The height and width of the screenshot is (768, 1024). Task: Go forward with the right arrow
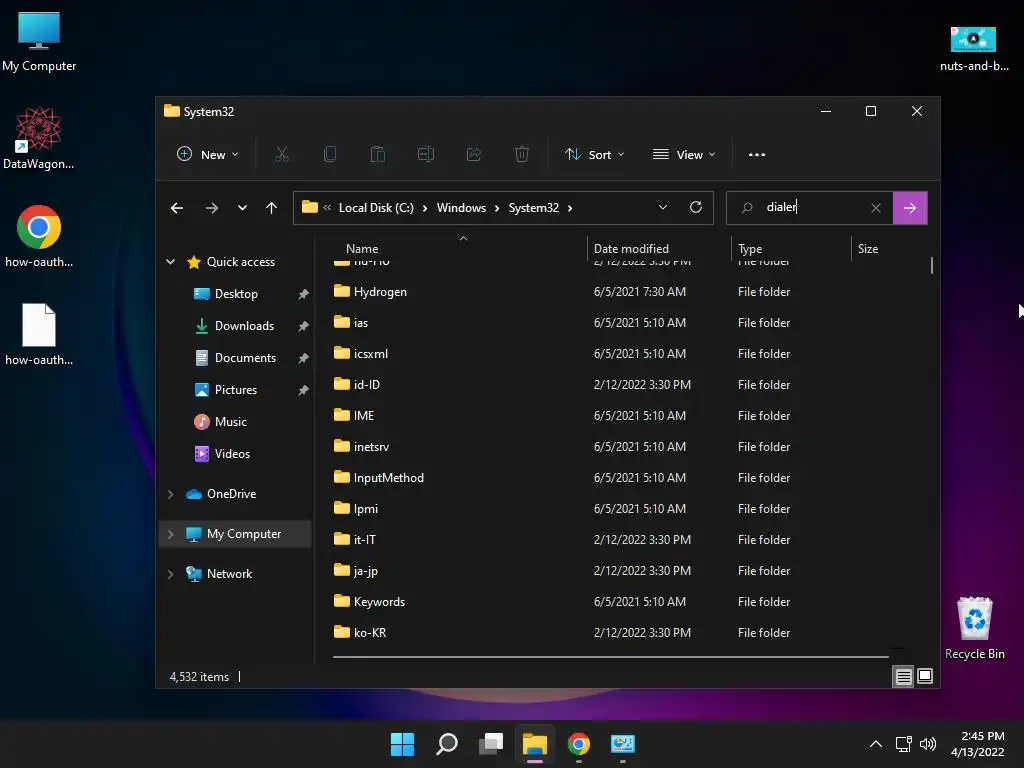coord(212,208)
